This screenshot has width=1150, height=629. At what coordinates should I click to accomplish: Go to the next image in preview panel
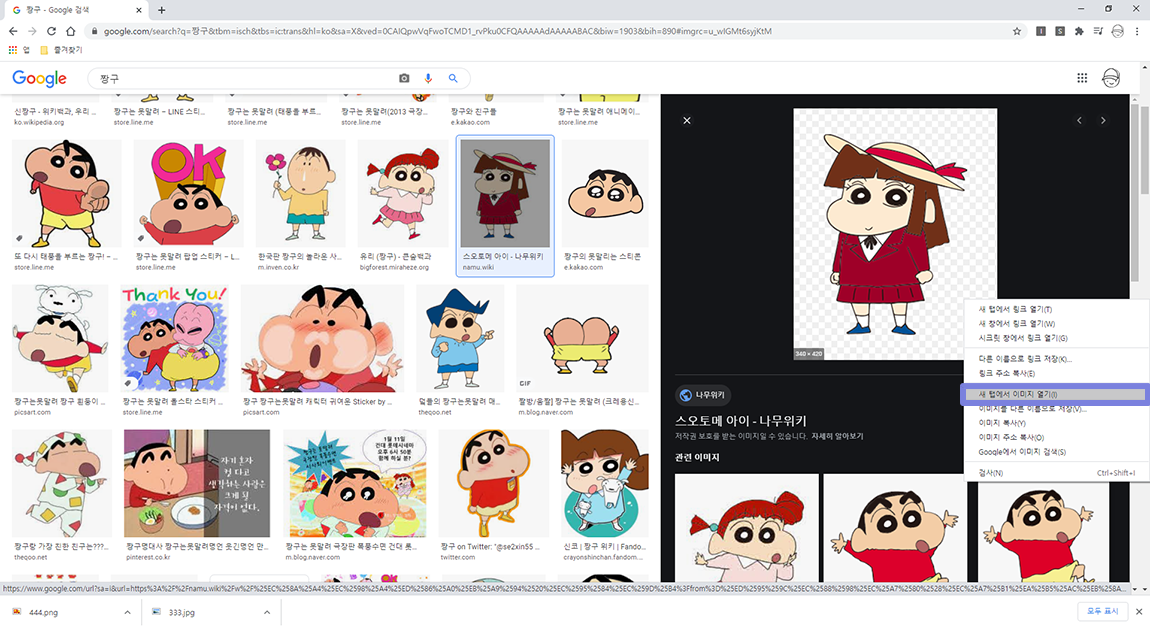[x=1102, y=120]
